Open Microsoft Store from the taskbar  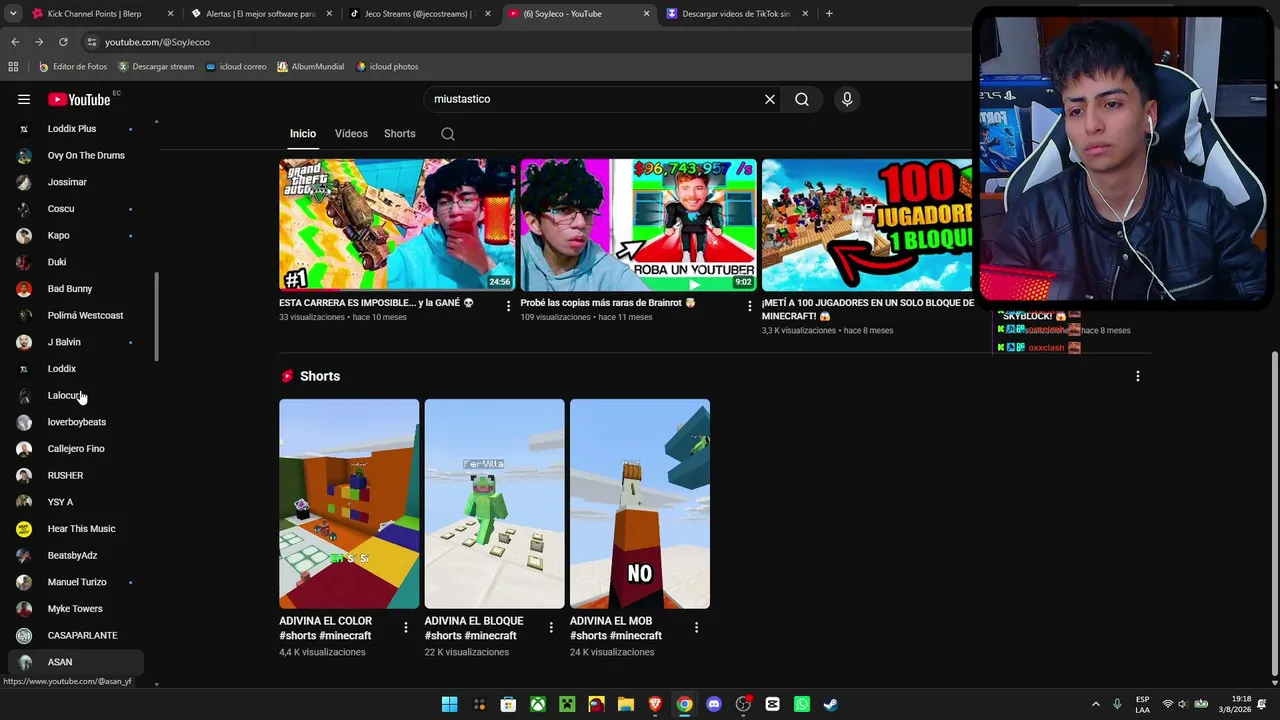508,704
